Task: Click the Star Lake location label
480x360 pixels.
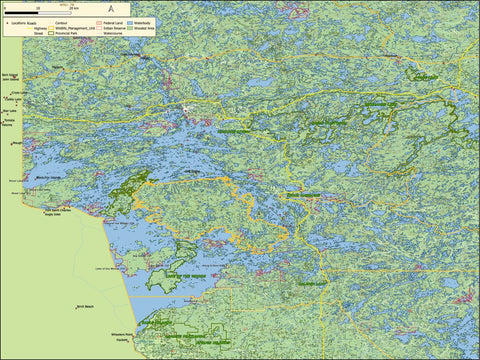Action: click(10, 111)
